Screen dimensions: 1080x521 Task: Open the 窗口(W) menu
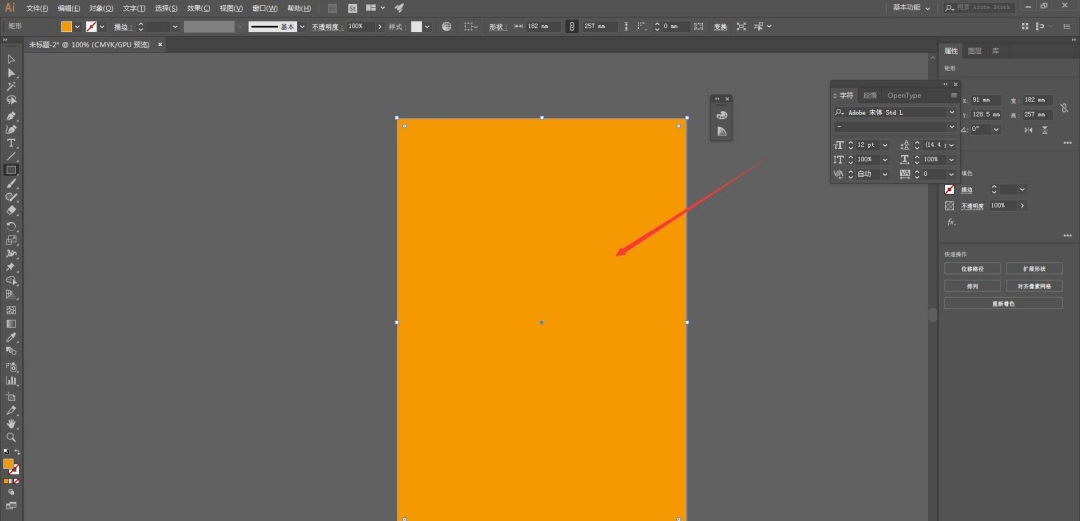click(x=264, y=8)
